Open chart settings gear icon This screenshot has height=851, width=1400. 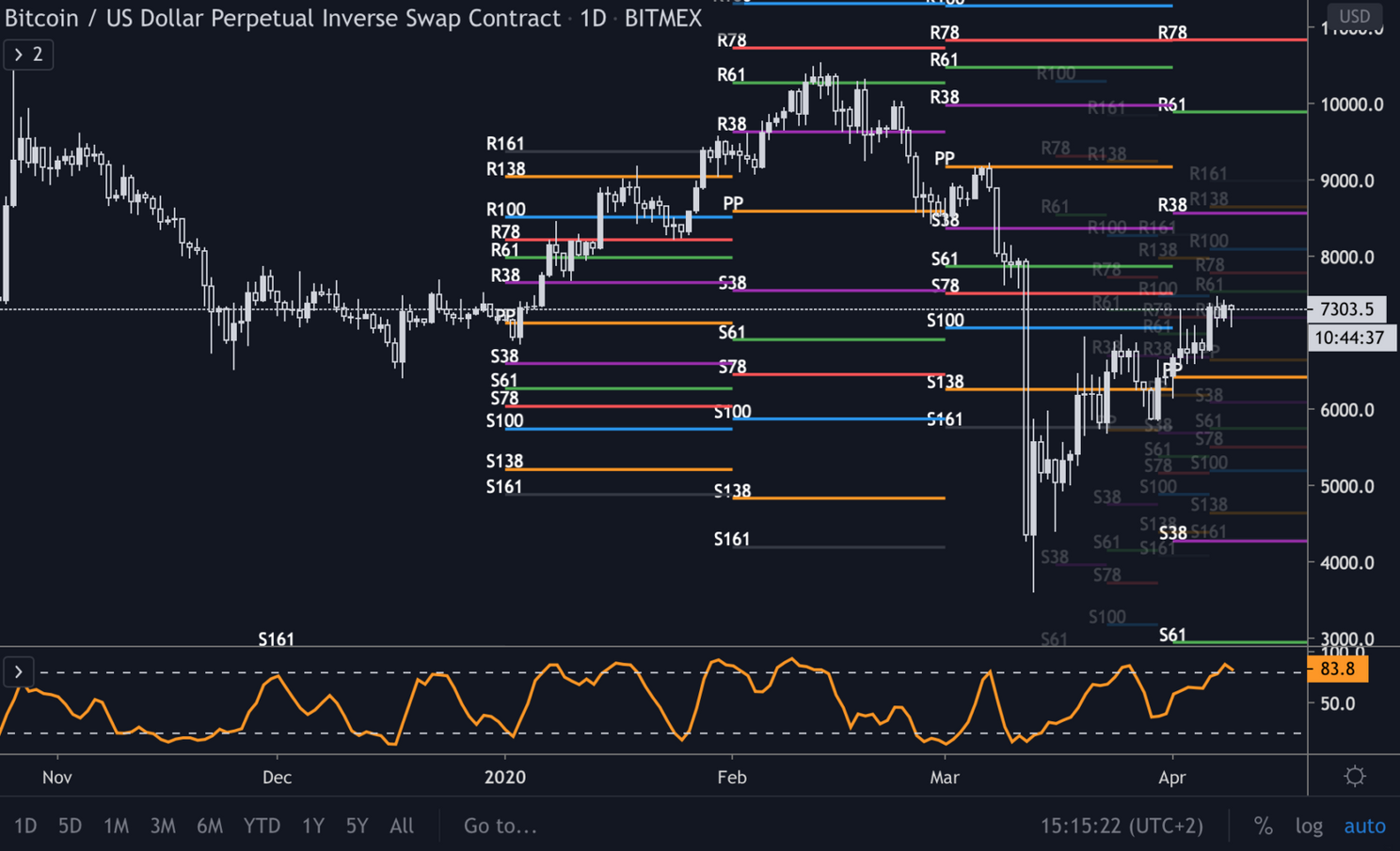pyautogui.click(x=1355, y=776)
